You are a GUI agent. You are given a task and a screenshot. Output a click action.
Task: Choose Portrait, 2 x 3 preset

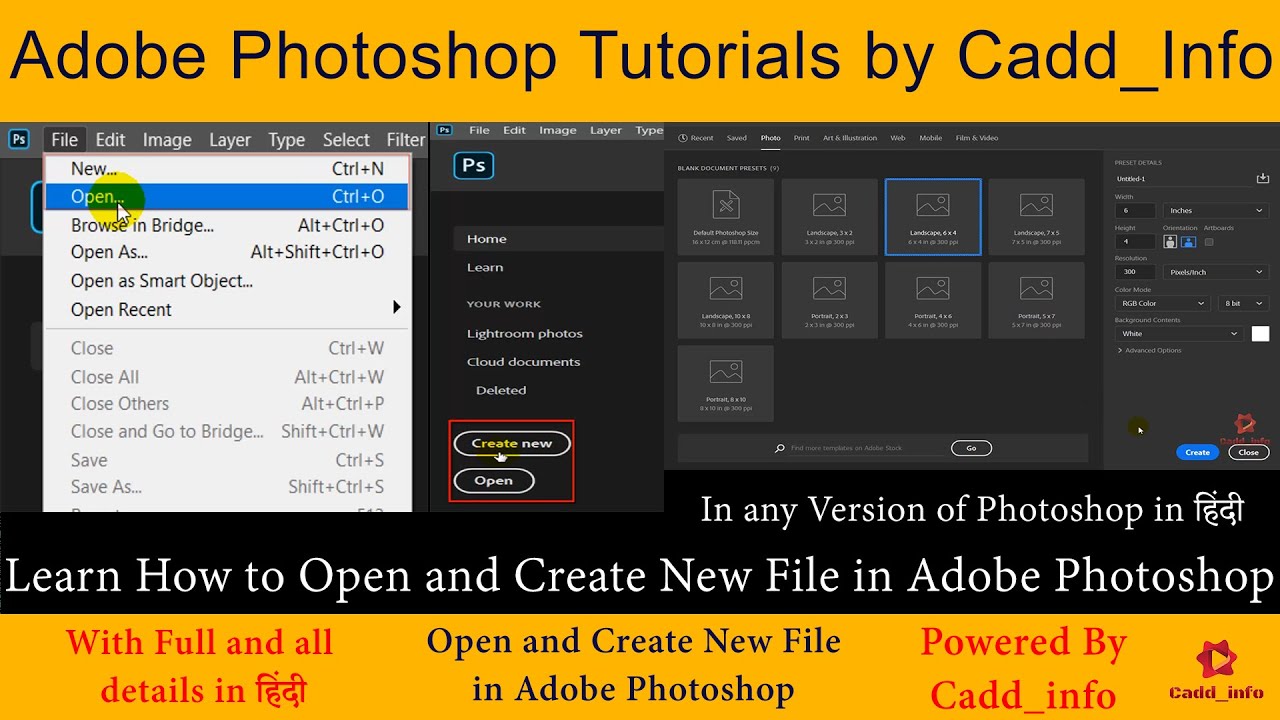(x=829, y=299)
